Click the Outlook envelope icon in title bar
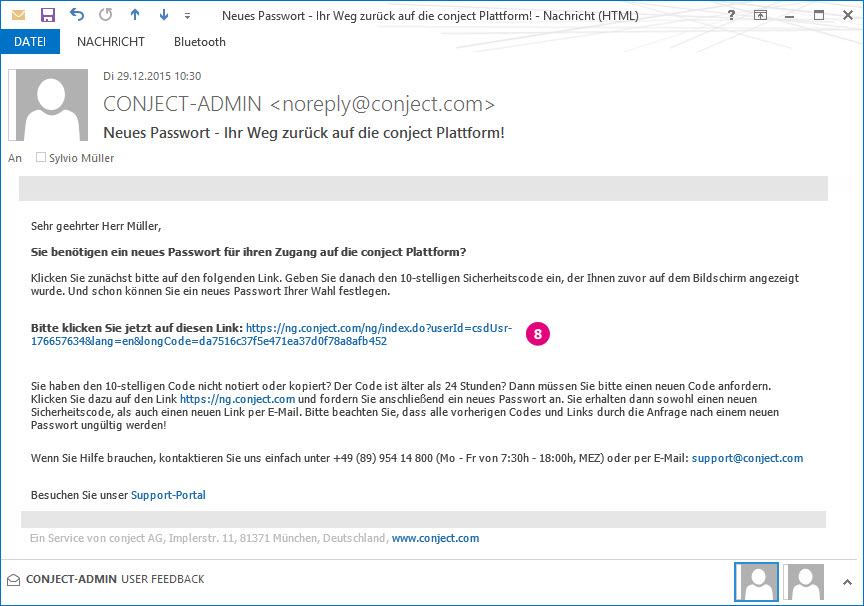The image size is (864, 606). pyautogui.click(x=18, y=15)
